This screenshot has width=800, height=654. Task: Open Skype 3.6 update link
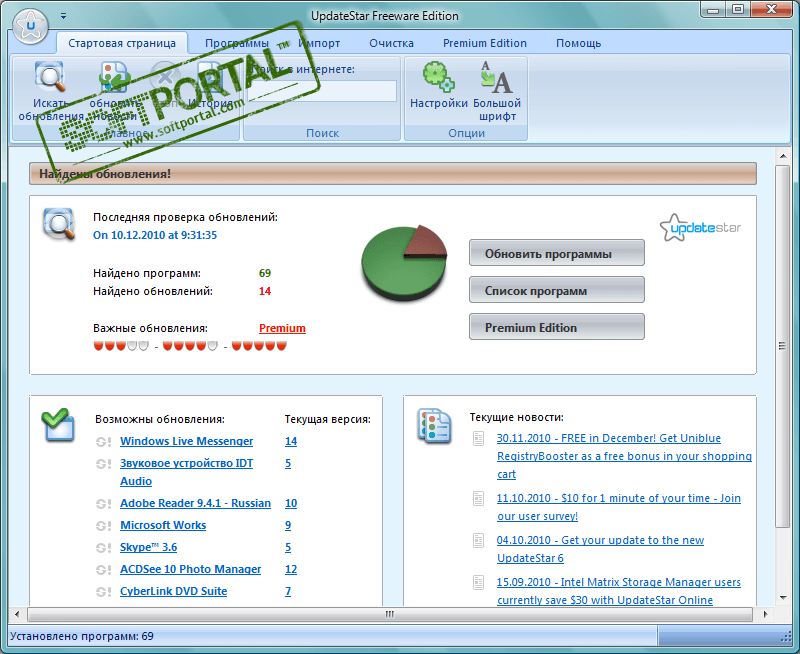click(x=148, y=547)
